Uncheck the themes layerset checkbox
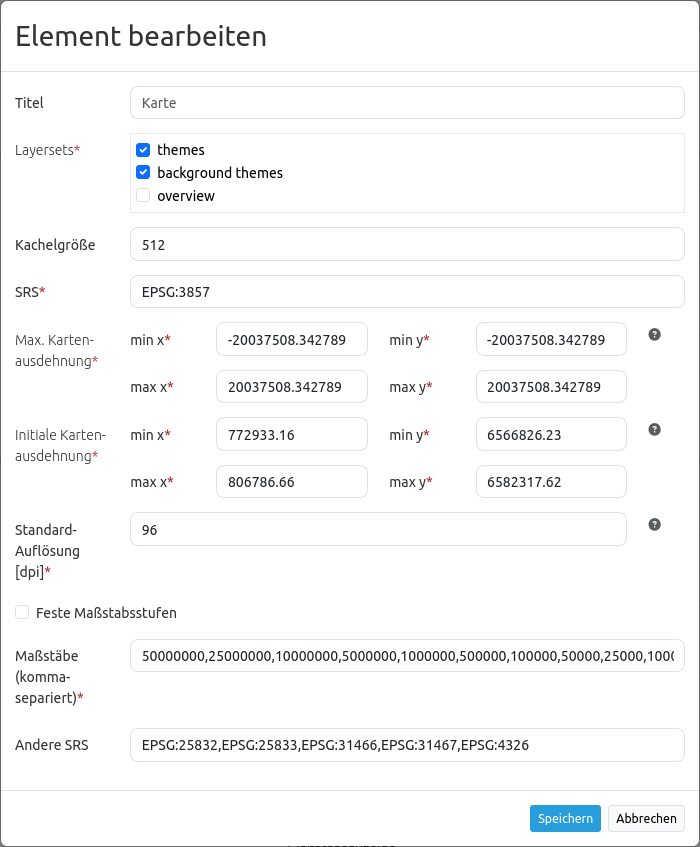700x847 pixels. [143, 150]
